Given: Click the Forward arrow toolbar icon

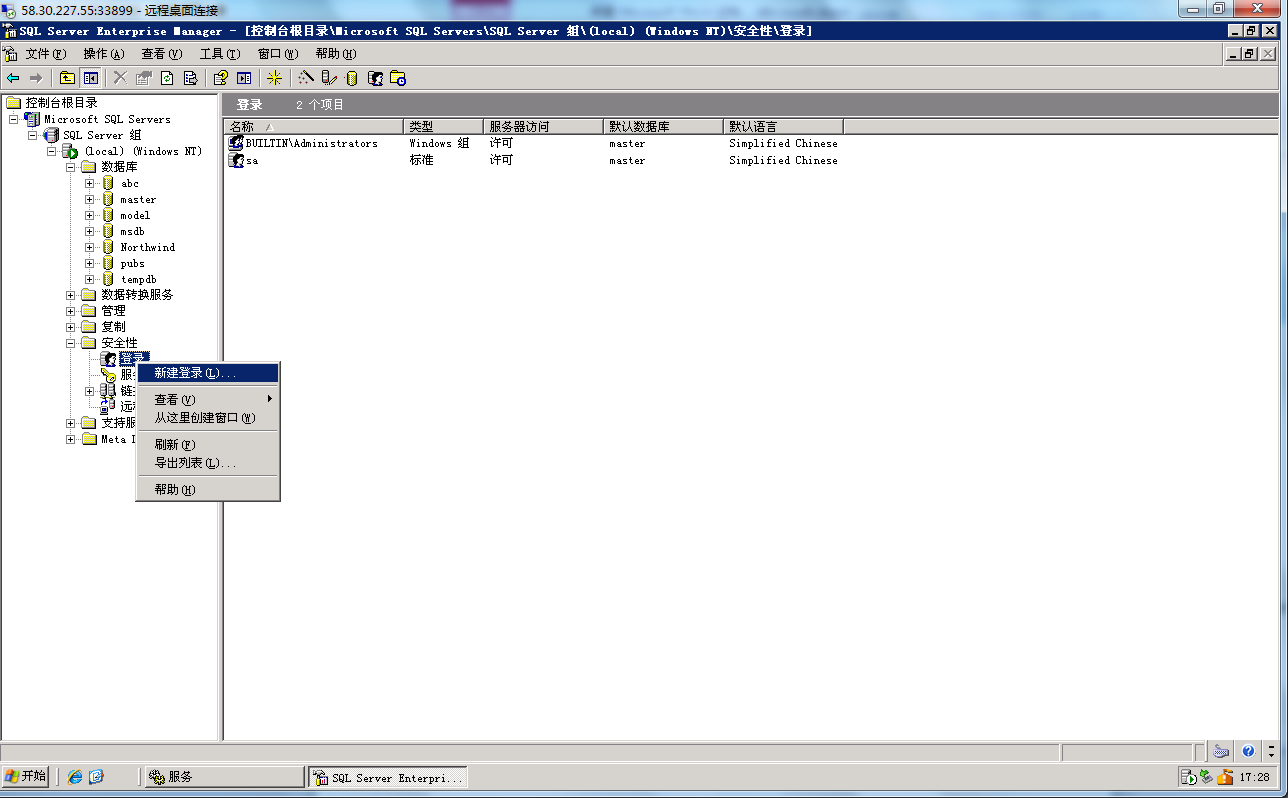Looking at the screenshot, I should point(36,78).
